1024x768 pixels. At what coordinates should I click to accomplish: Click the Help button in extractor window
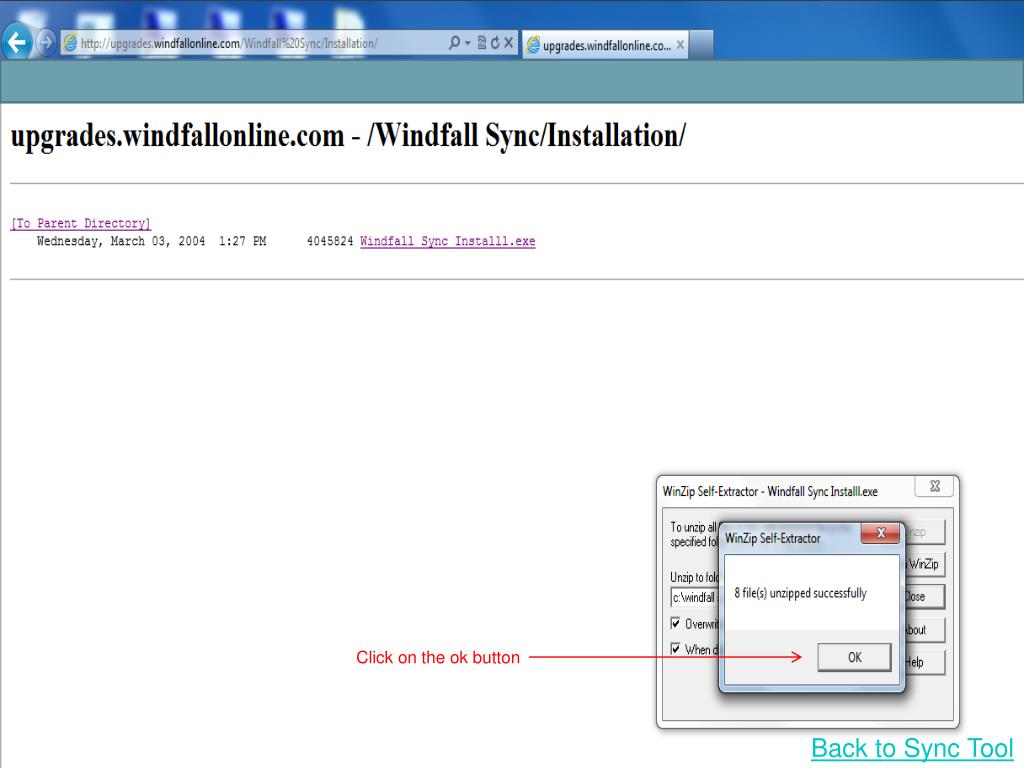924,662
